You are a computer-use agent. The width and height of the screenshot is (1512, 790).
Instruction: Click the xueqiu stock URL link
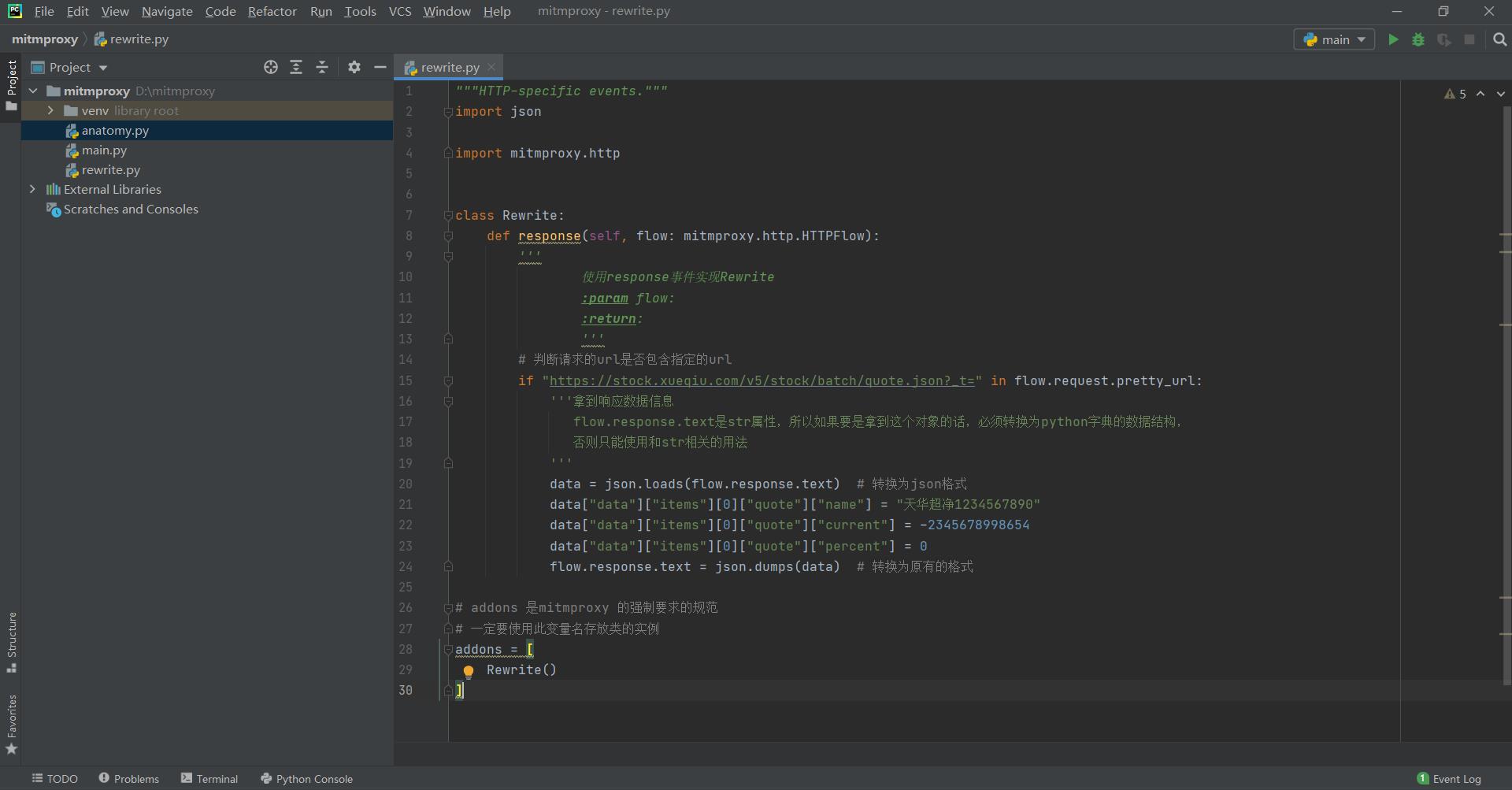pyautogui.click(x=762, y=381)
